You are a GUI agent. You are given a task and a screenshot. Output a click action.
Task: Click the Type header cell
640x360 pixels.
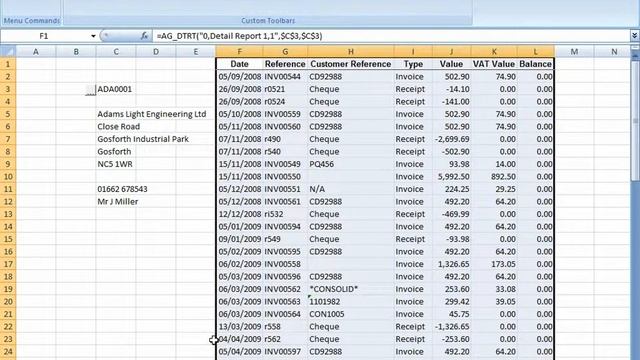tap(413, 64)
